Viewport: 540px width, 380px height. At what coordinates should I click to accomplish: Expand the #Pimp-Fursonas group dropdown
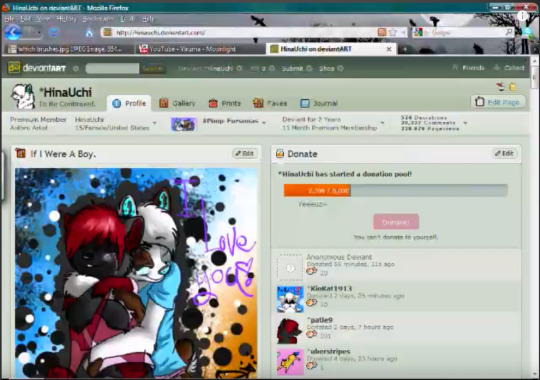(x=264, y=122)
